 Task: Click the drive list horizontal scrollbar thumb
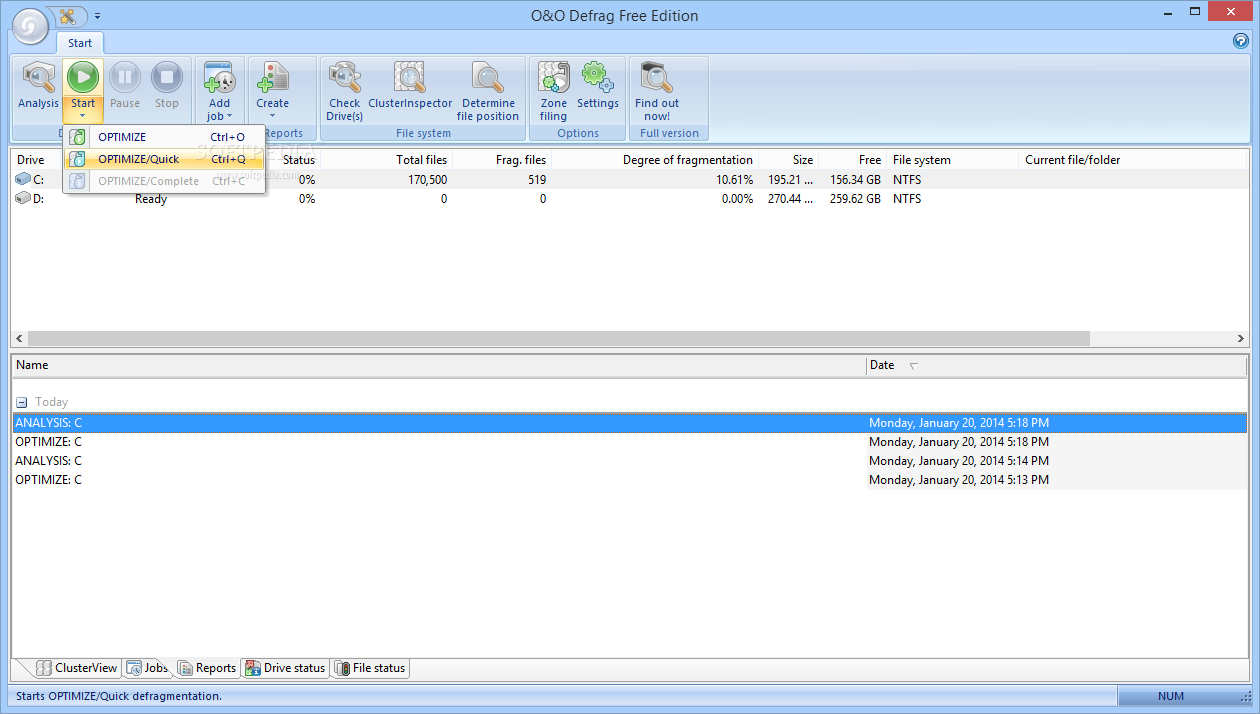[x=558, y=339]
